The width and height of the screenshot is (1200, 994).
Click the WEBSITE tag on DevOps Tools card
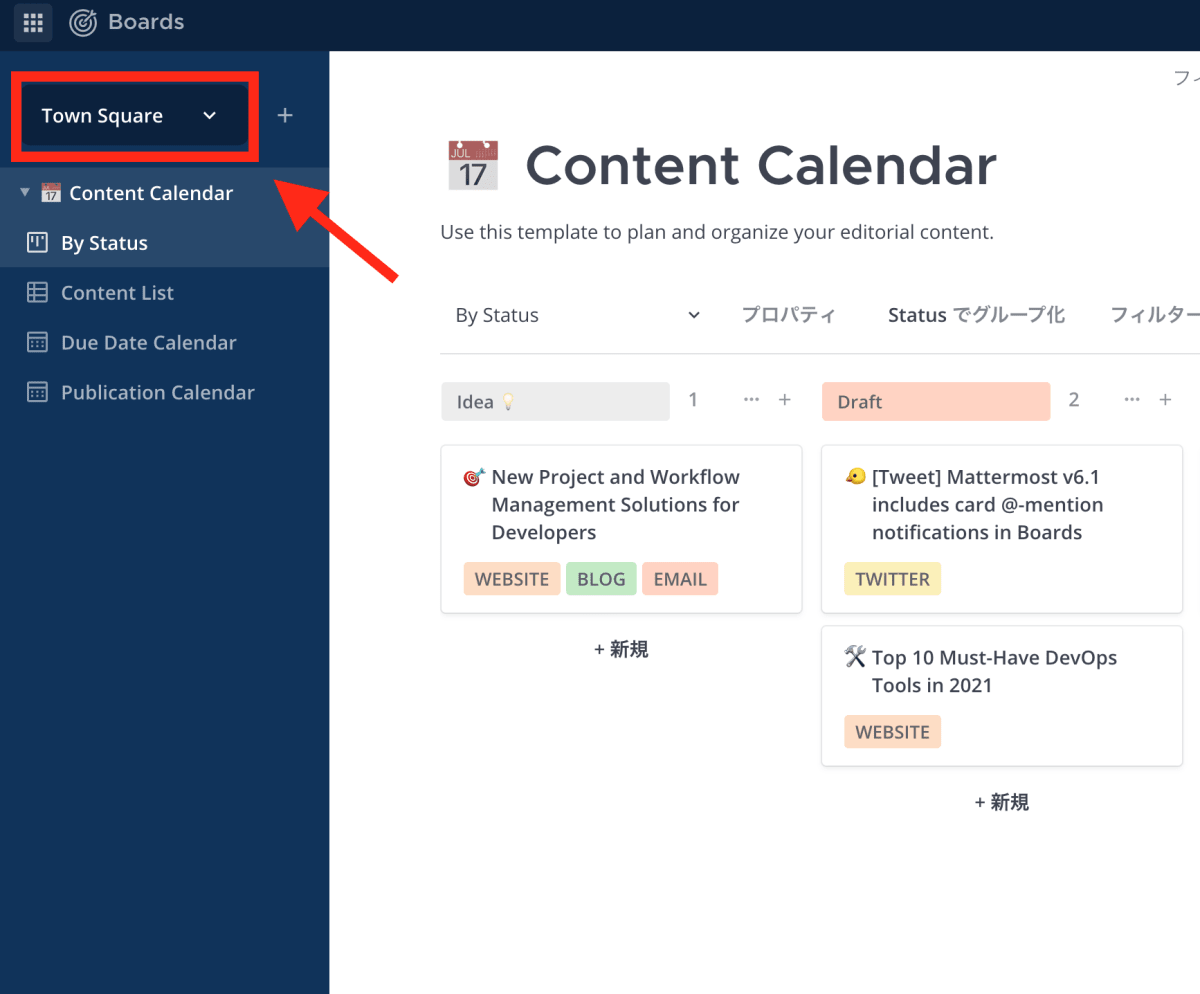pos(893,732)
